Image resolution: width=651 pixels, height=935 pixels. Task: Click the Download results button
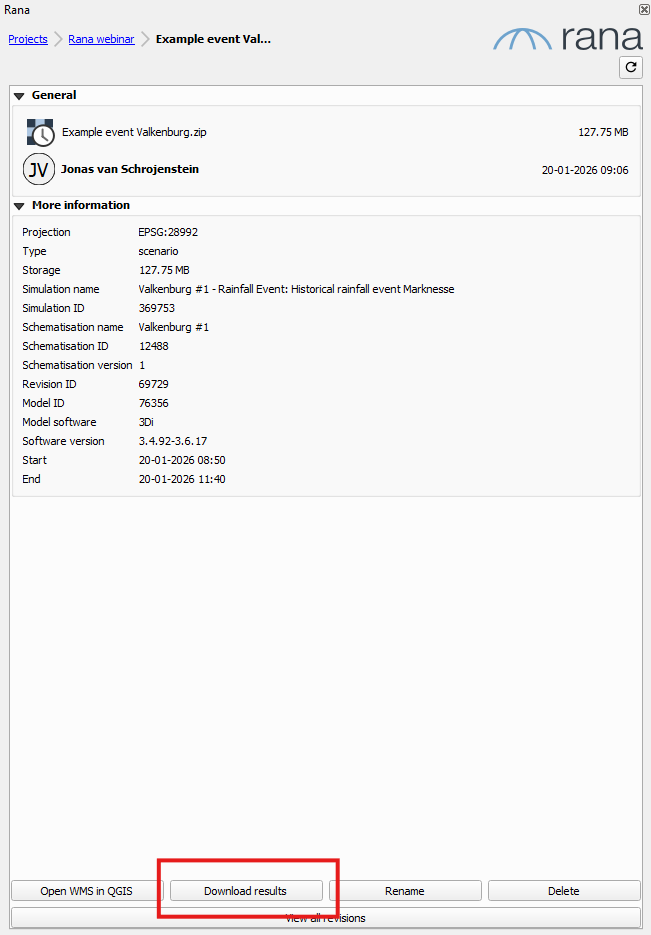[x=246, y=891]
